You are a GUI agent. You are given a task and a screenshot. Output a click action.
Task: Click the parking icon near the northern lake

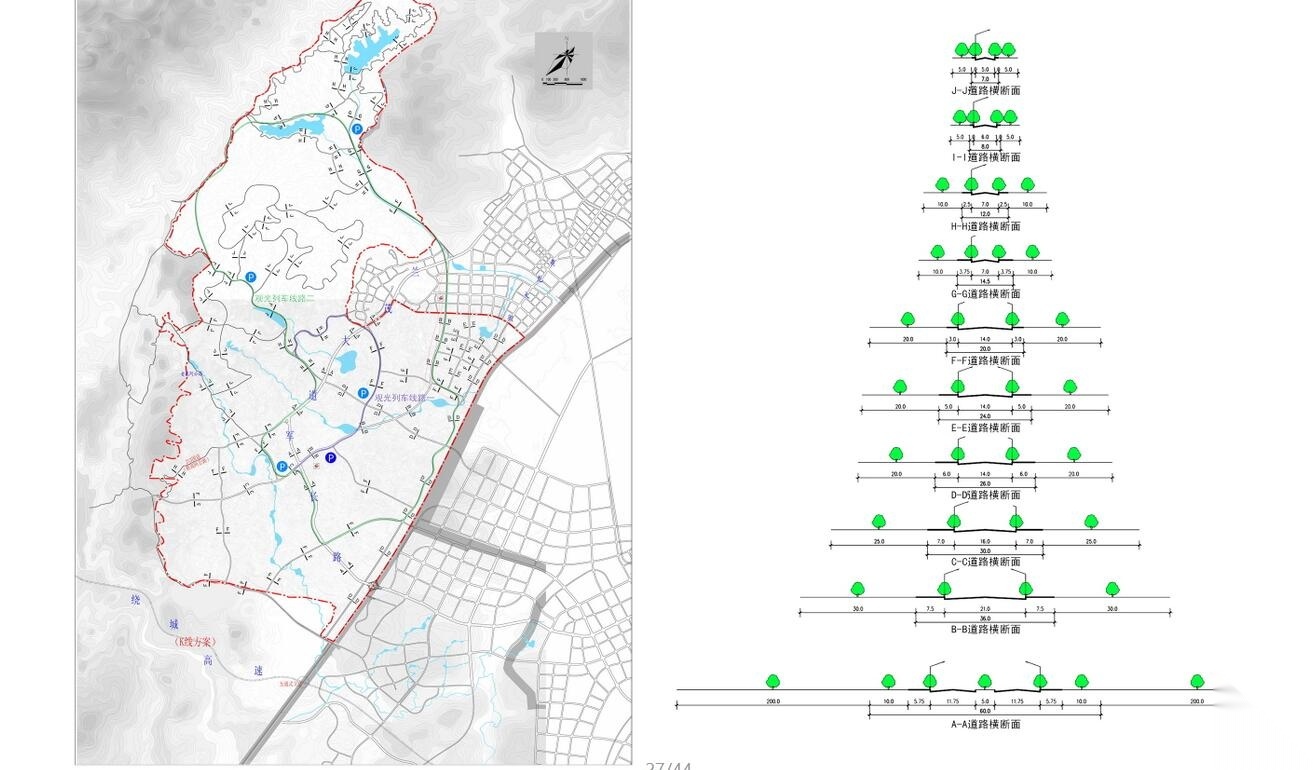[x=357, y=129]
